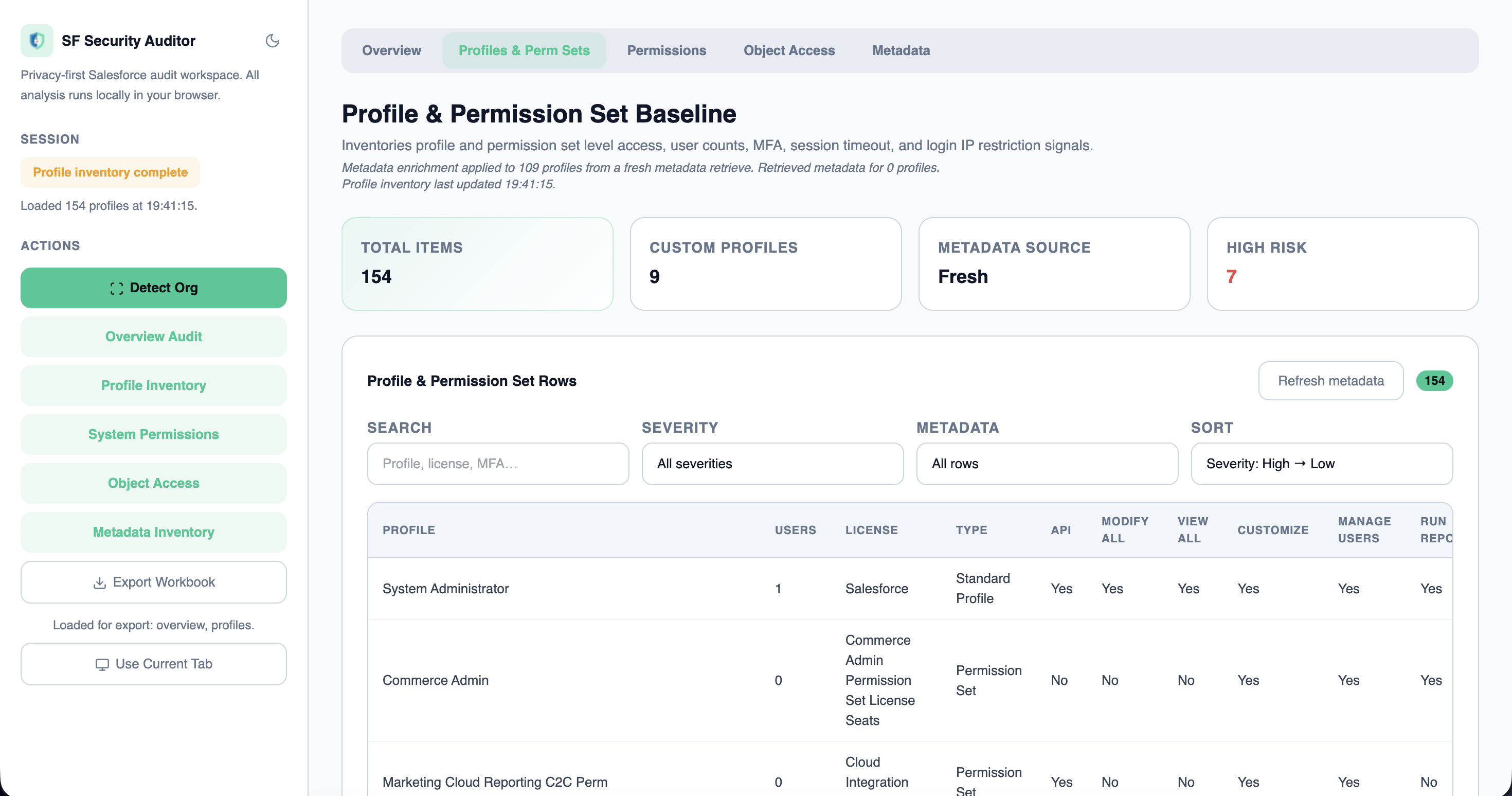Click the License column header
This screenshot has width=1512, height=796.
(871, 530)
